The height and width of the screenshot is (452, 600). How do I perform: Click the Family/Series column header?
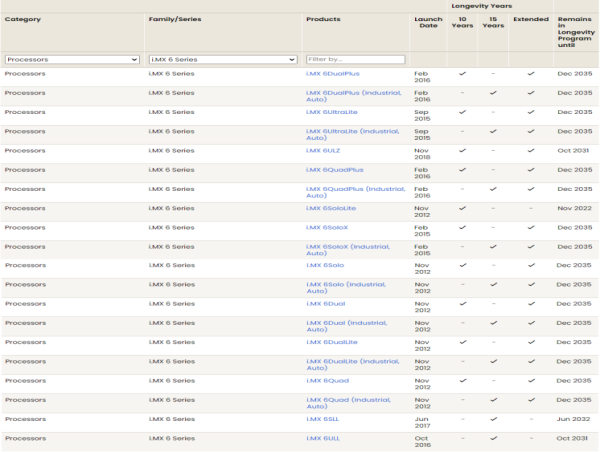click(175, 19)
